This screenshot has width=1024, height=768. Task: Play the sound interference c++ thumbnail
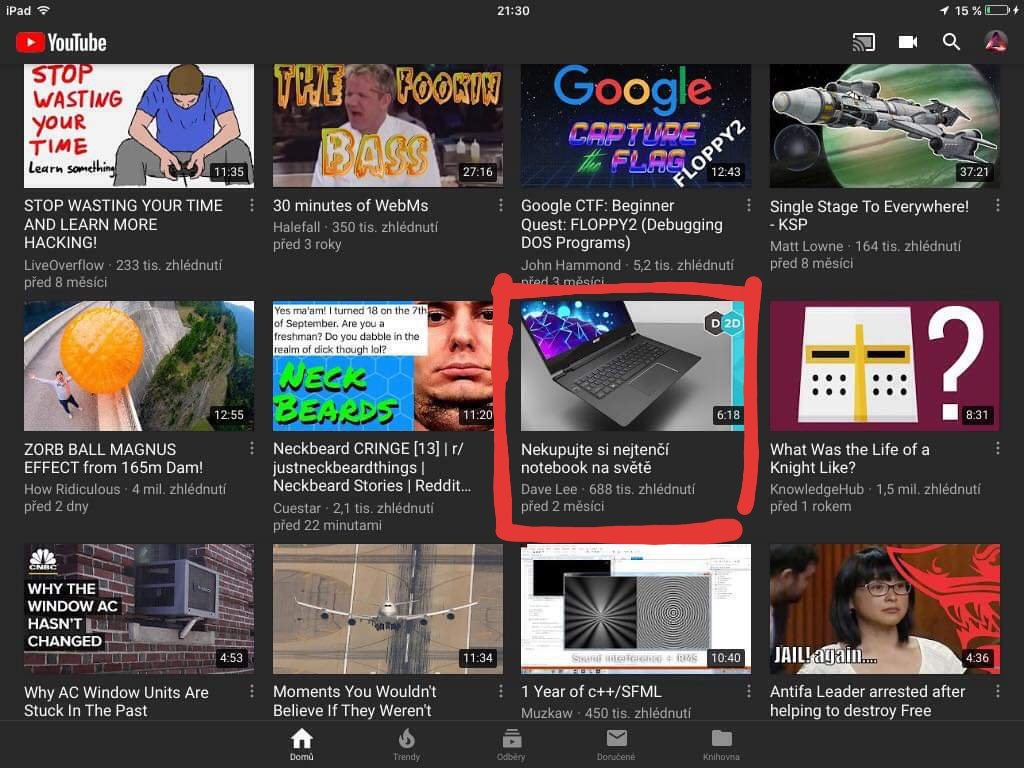tap(636, 609)
